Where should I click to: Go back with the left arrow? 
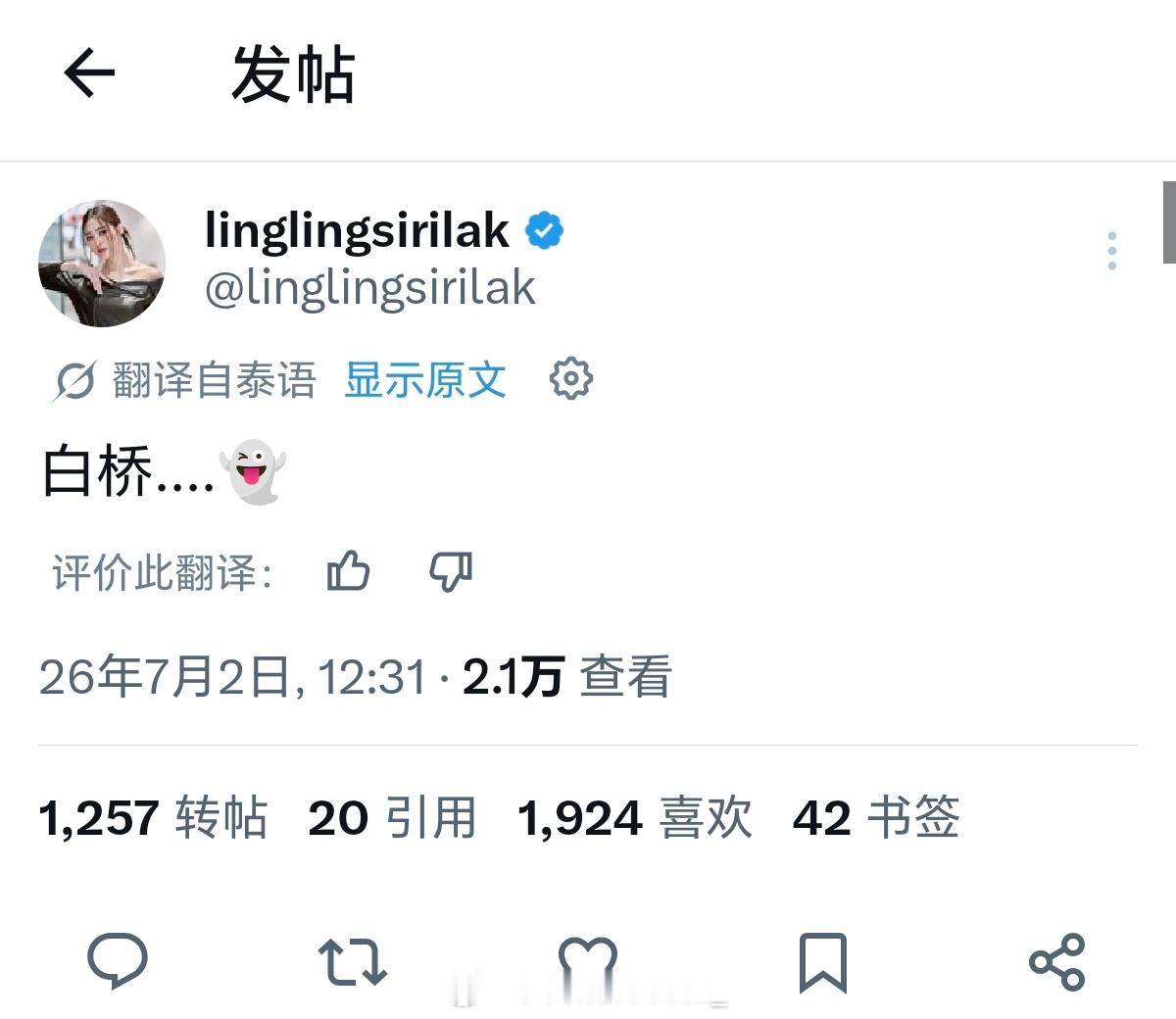(x=89, y=73)
